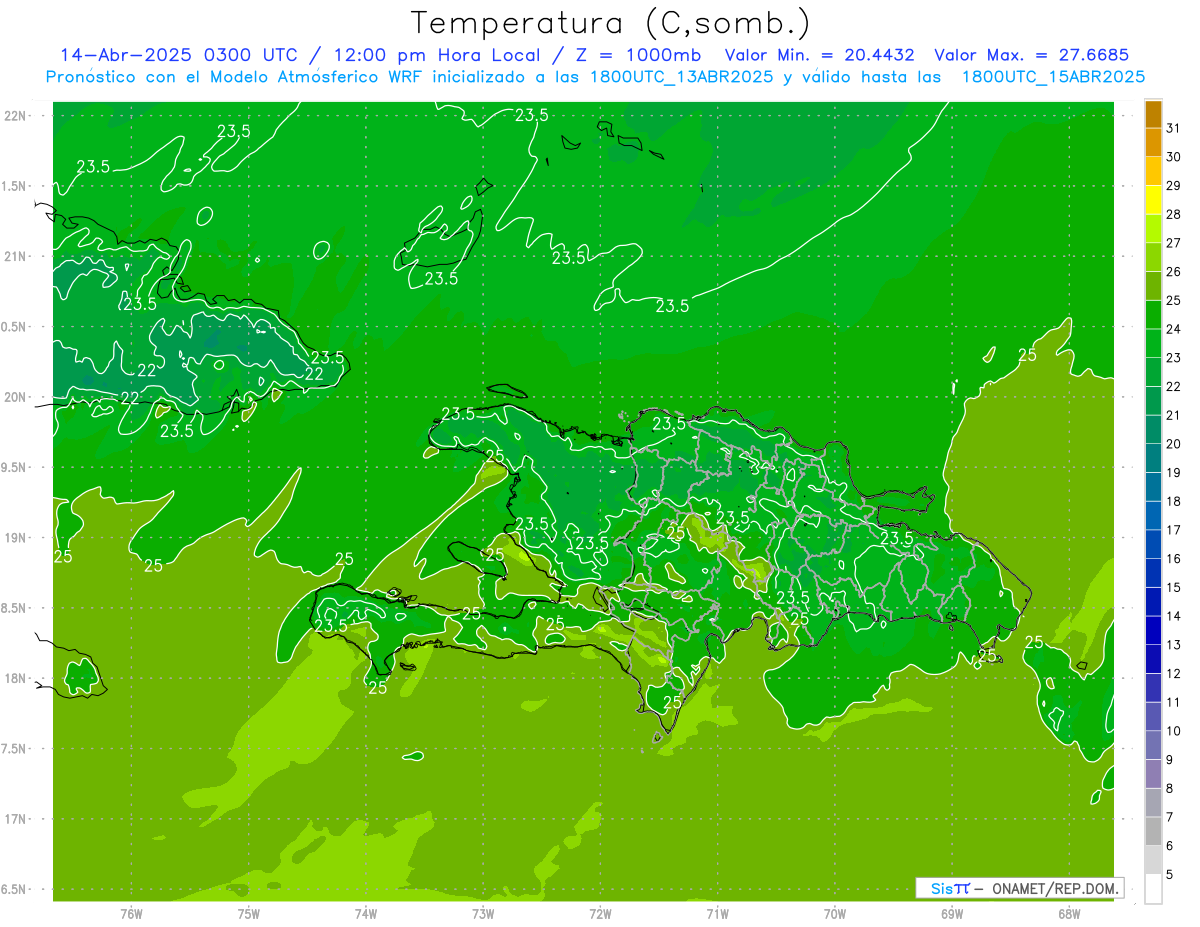
Task: Click the 'Temperatura (C,somb.)' chart title
Action: tap(610, 23)
